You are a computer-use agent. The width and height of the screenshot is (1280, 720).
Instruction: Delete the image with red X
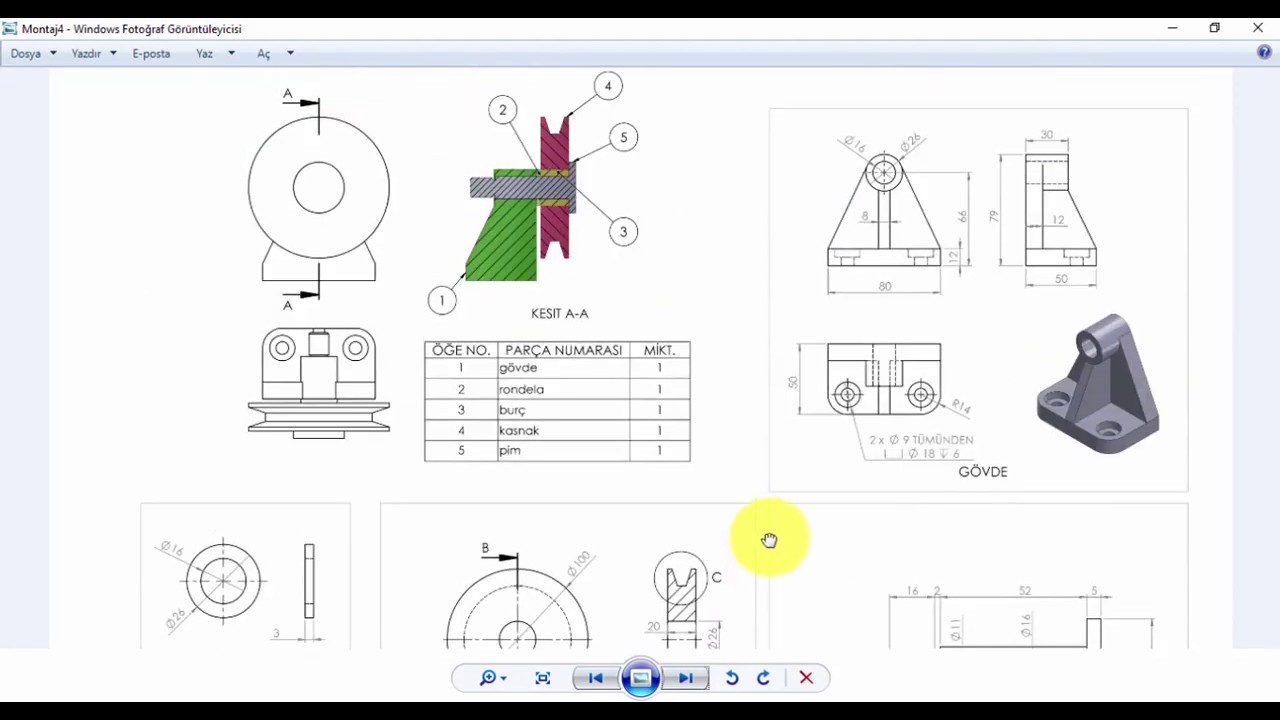click(x=806, y=678)
